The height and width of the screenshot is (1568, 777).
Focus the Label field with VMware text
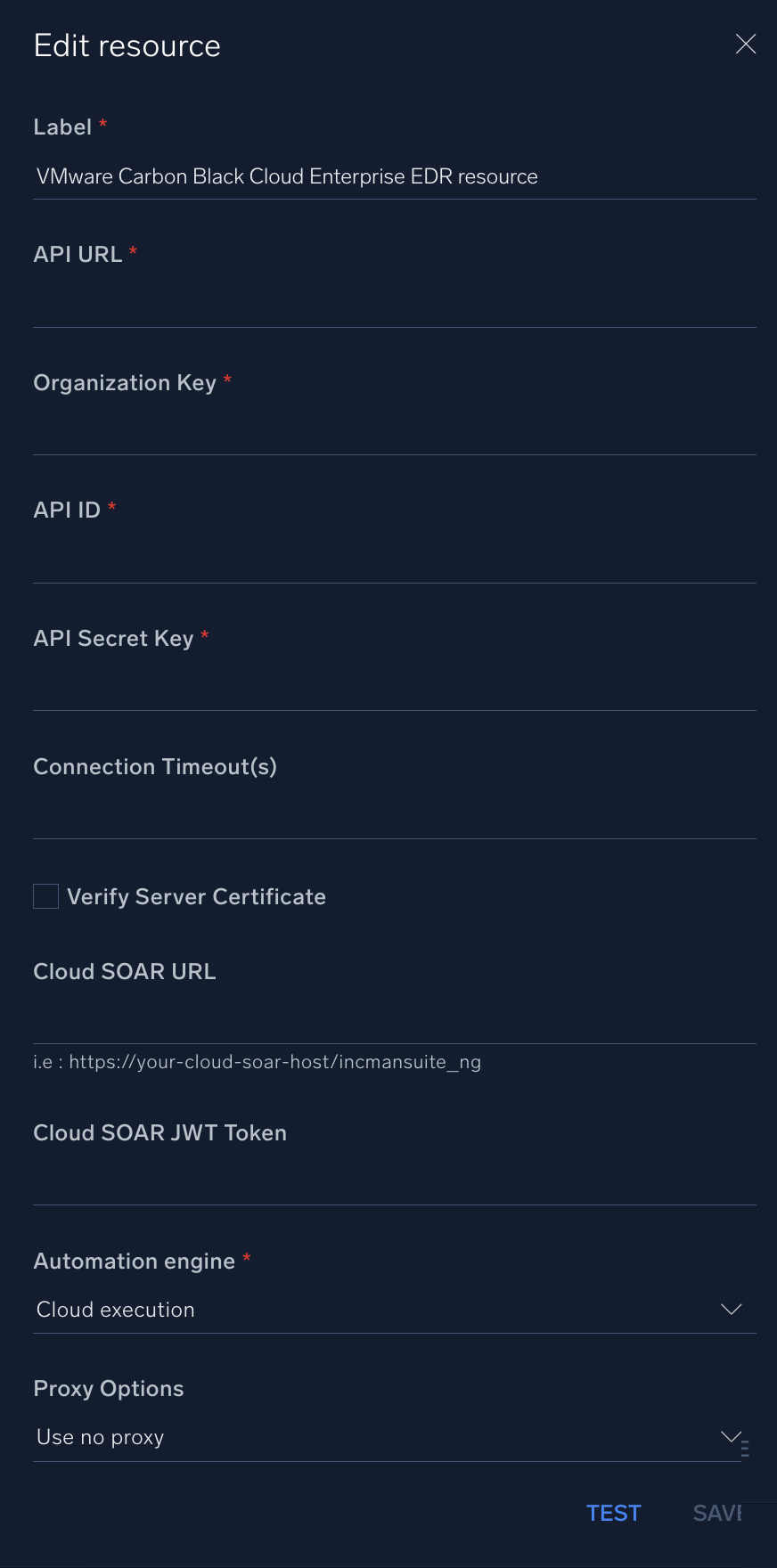coord(394,176)
